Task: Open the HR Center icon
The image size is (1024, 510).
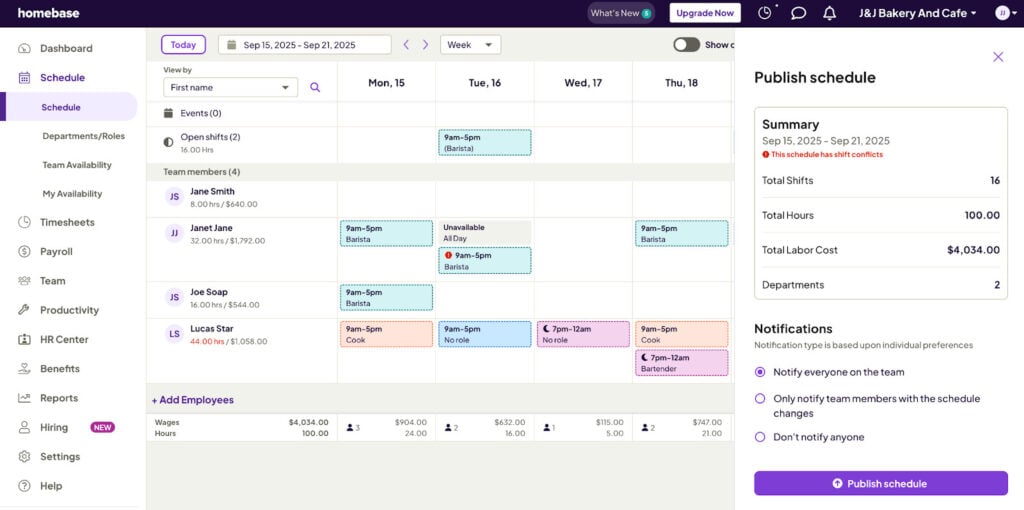Action: click(24, 340)
